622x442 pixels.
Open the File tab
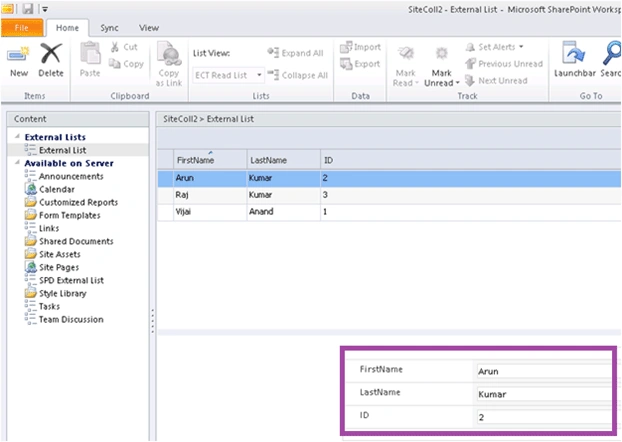point(22,27)
